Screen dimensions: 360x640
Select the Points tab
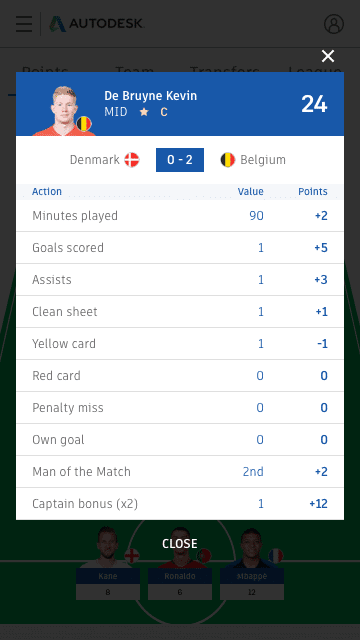[45, 72]
